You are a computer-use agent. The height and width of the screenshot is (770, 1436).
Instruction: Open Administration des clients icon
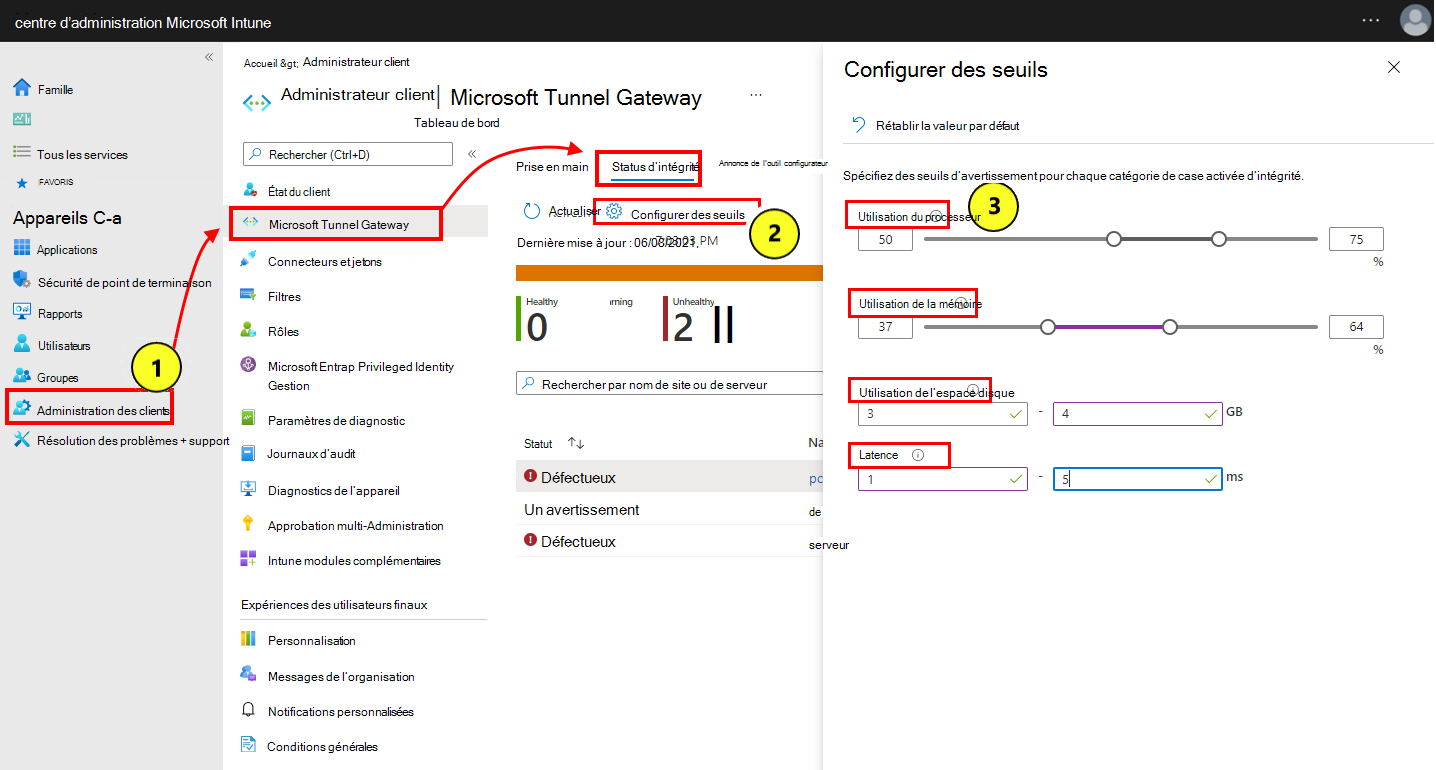tap(22, 408)
